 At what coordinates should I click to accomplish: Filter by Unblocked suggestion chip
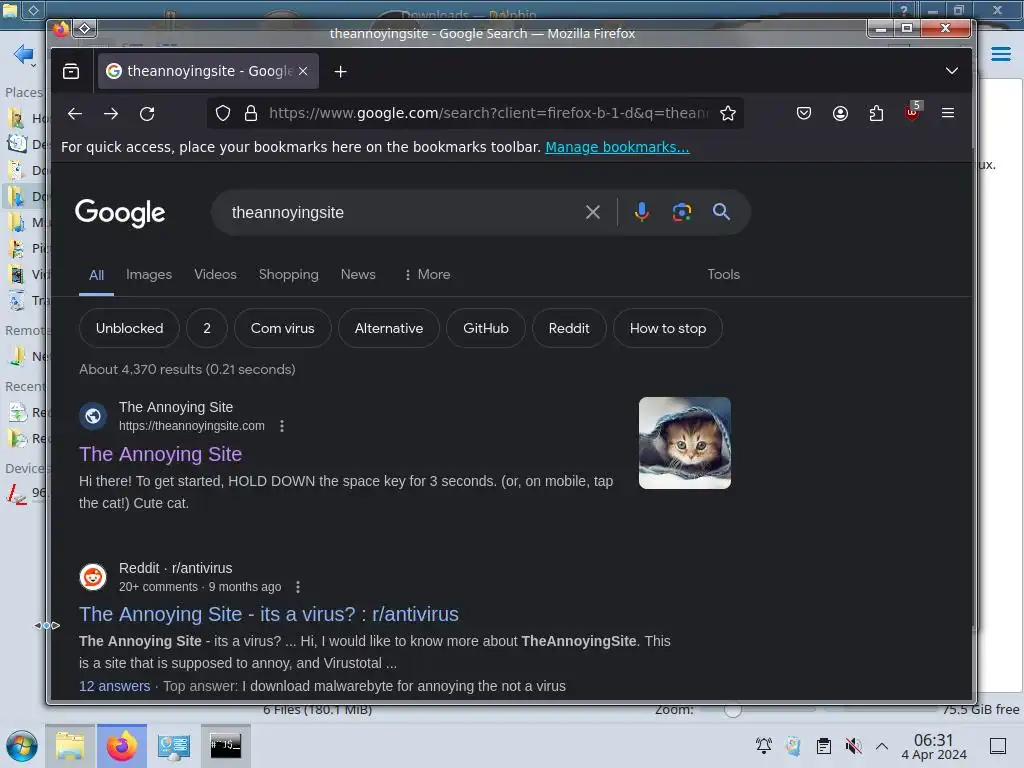point(129,328)
